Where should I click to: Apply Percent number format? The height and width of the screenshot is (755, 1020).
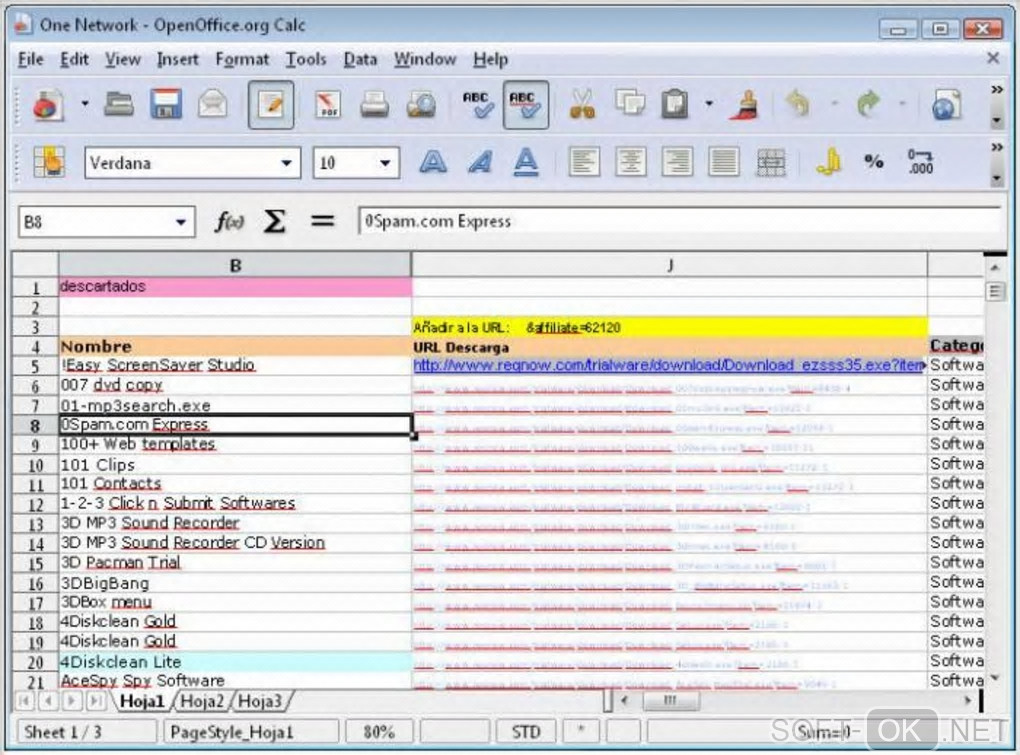(874, 162)
